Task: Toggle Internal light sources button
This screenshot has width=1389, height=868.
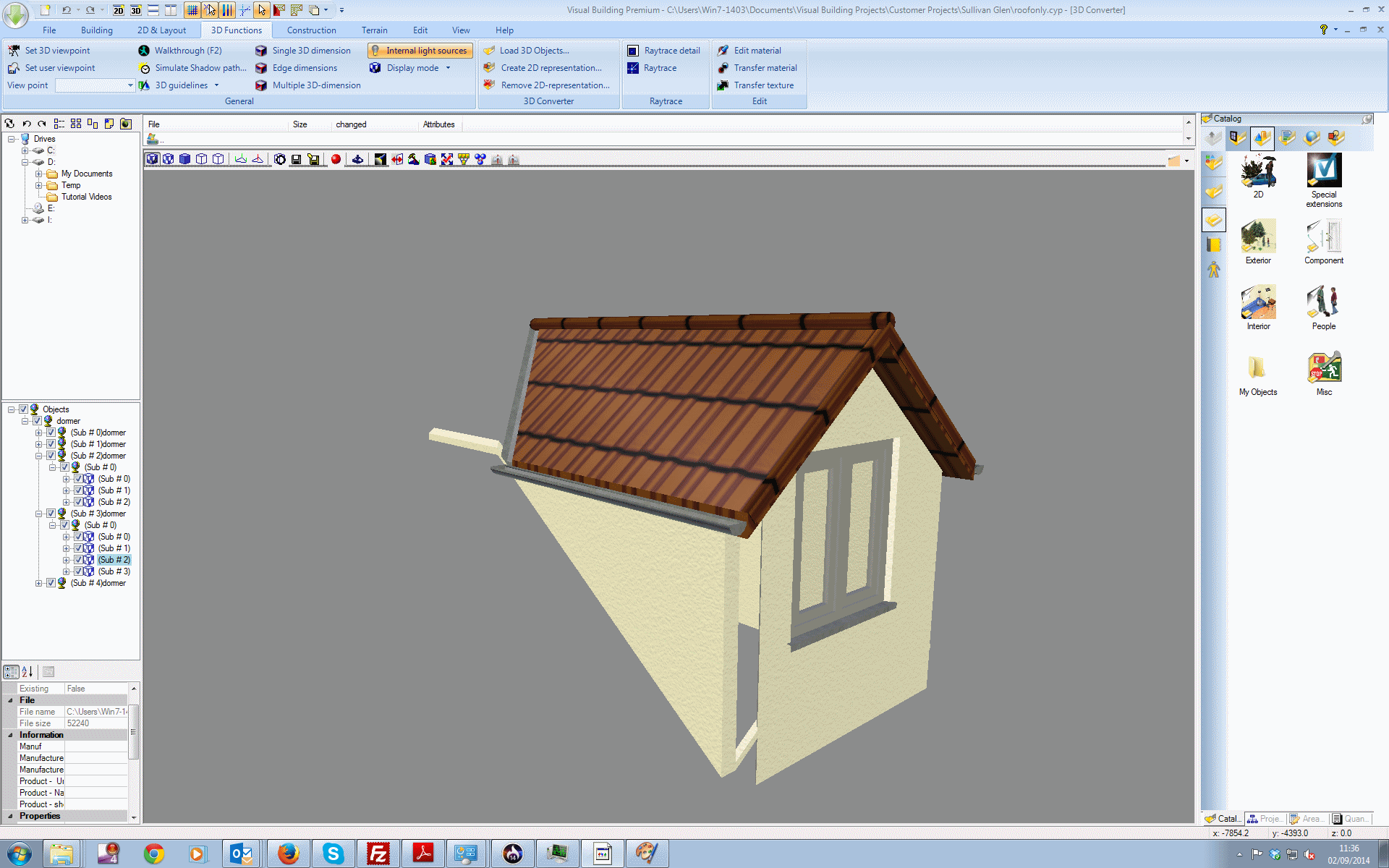Action: point(420,51)
